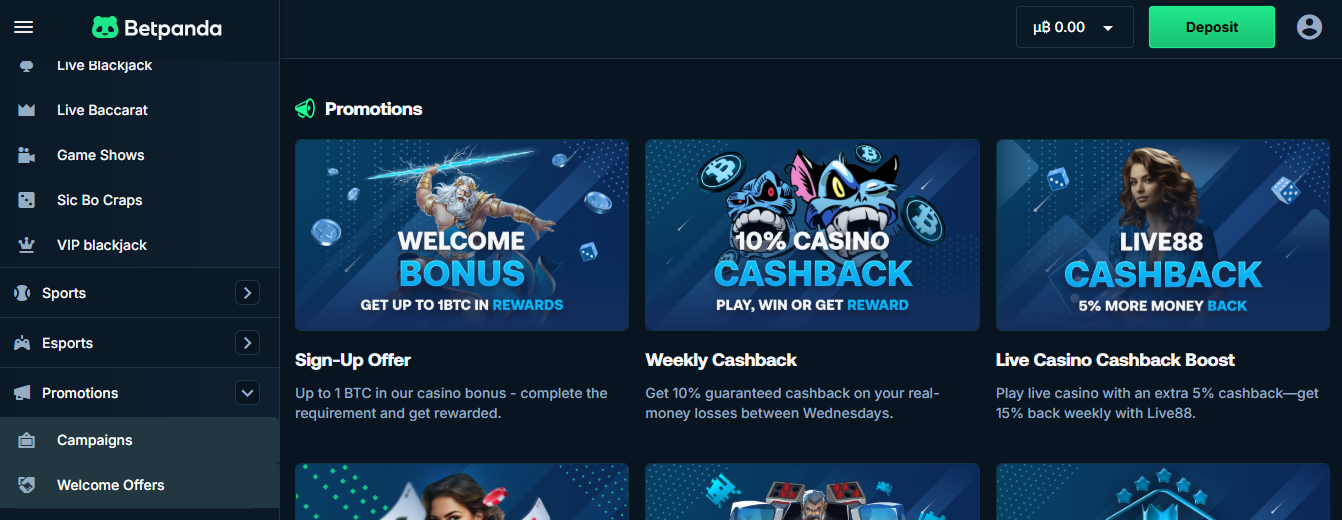Image resolution: width=1342 pixels, height=520 pixels.
Task: Click the Game Shows camera icon
Action: [26, 155]
